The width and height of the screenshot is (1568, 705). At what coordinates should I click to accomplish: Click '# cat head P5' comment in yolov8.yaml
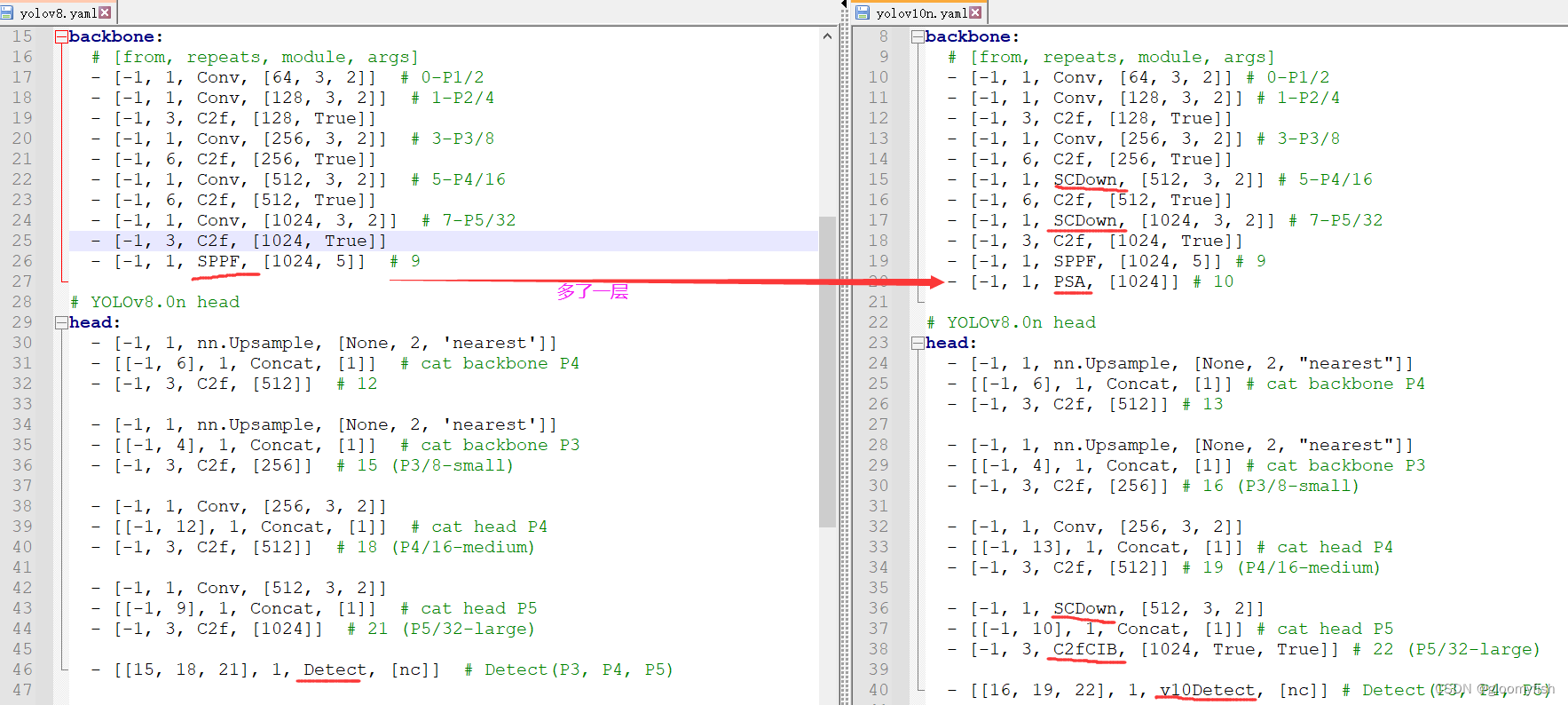coord(469,608)
